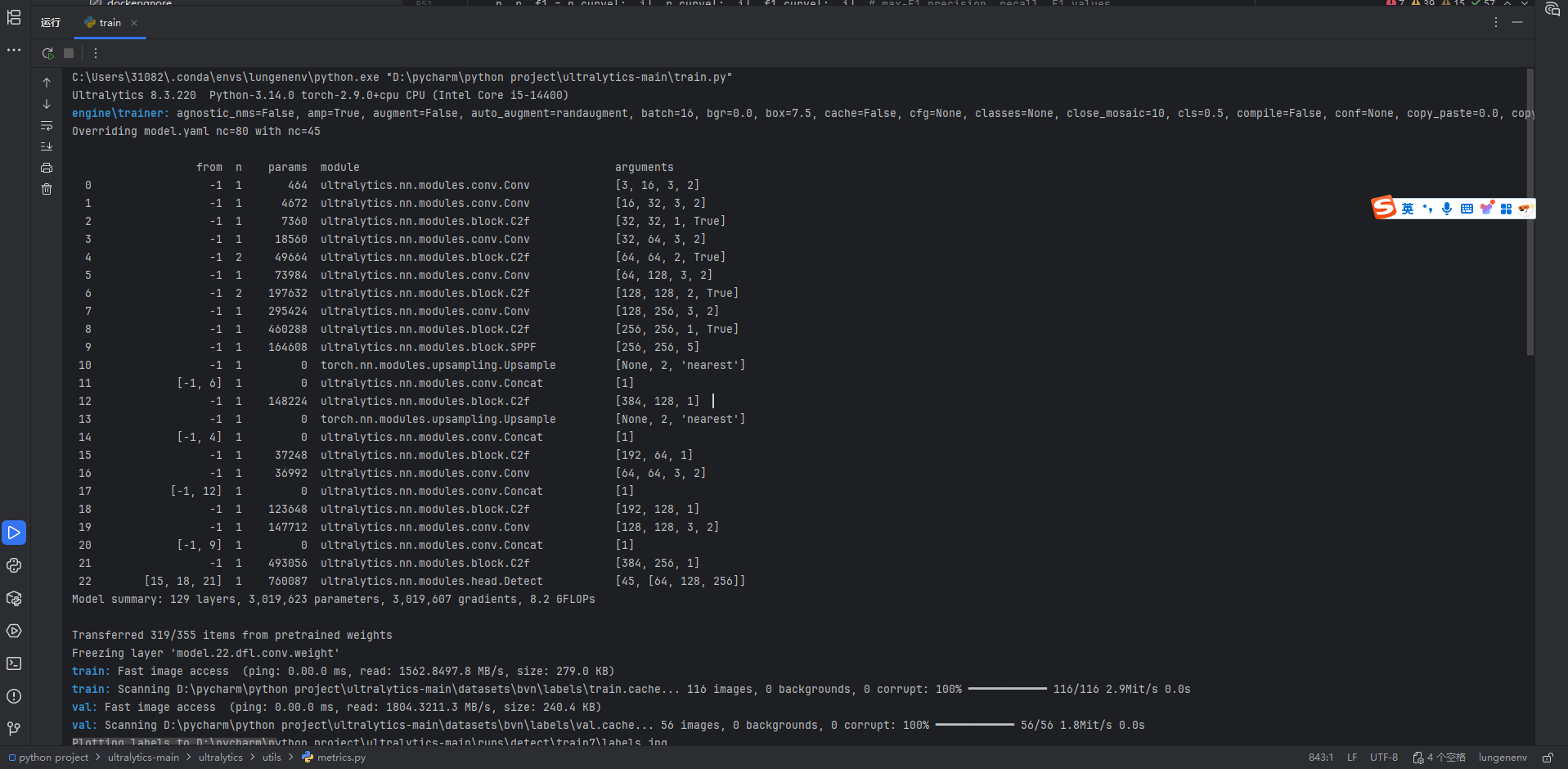Click val scanning 56/56 progress bar

click(x=974, y=725)
